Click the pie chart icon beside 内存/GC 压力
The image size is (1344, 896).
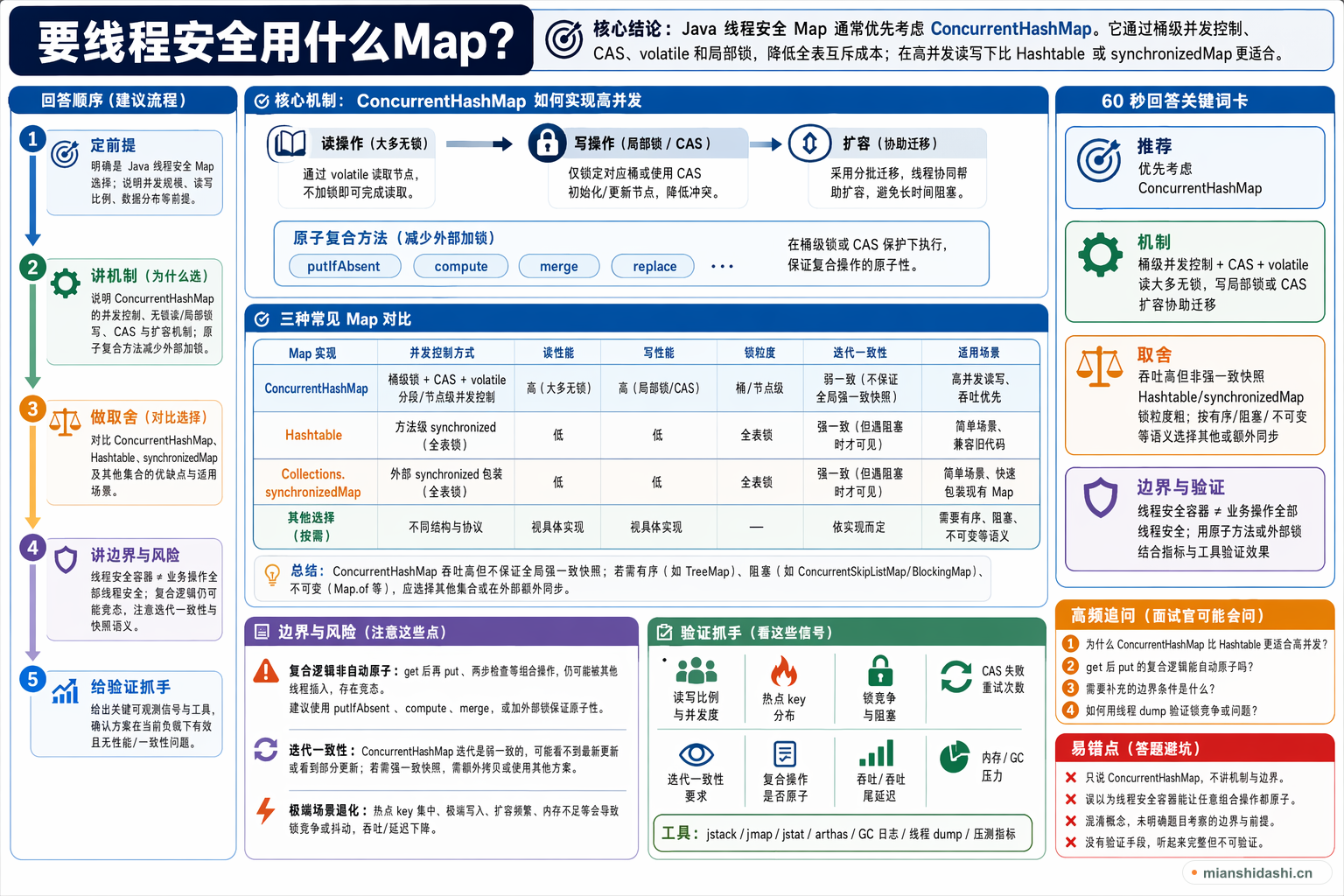(x=955, y=757)
